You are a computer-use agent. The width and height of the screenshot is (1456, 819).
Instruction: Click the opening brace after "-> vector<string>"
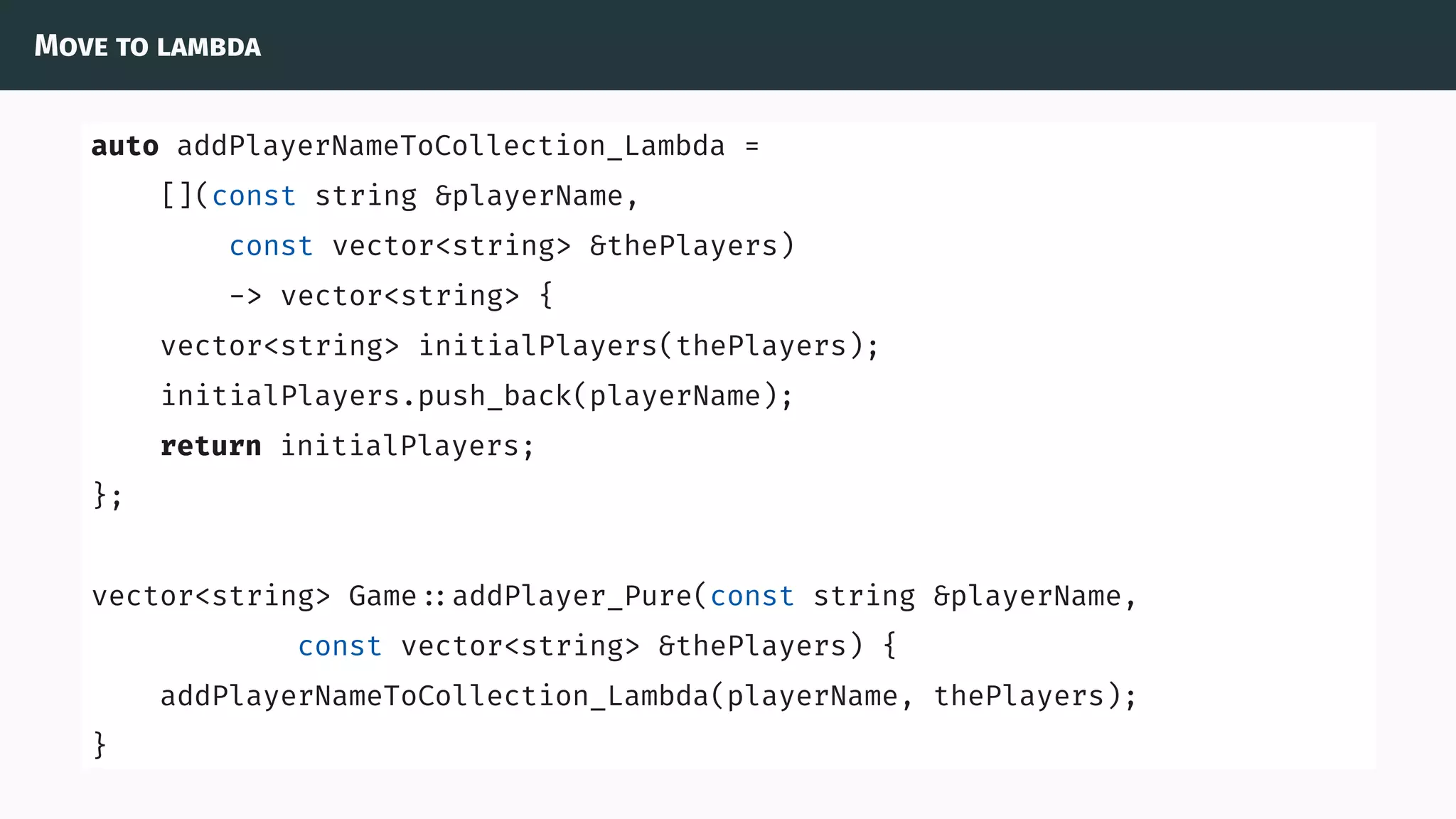pos(546,296)
